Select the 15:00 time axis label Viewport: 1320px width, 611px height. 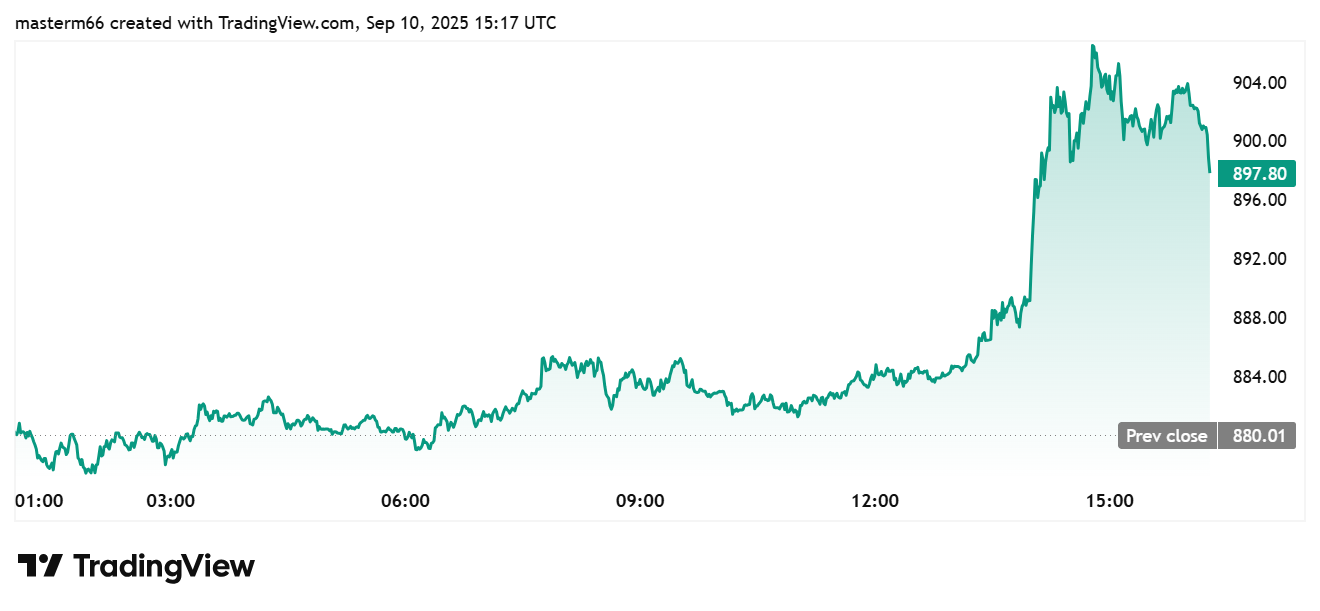(1109, 500)
